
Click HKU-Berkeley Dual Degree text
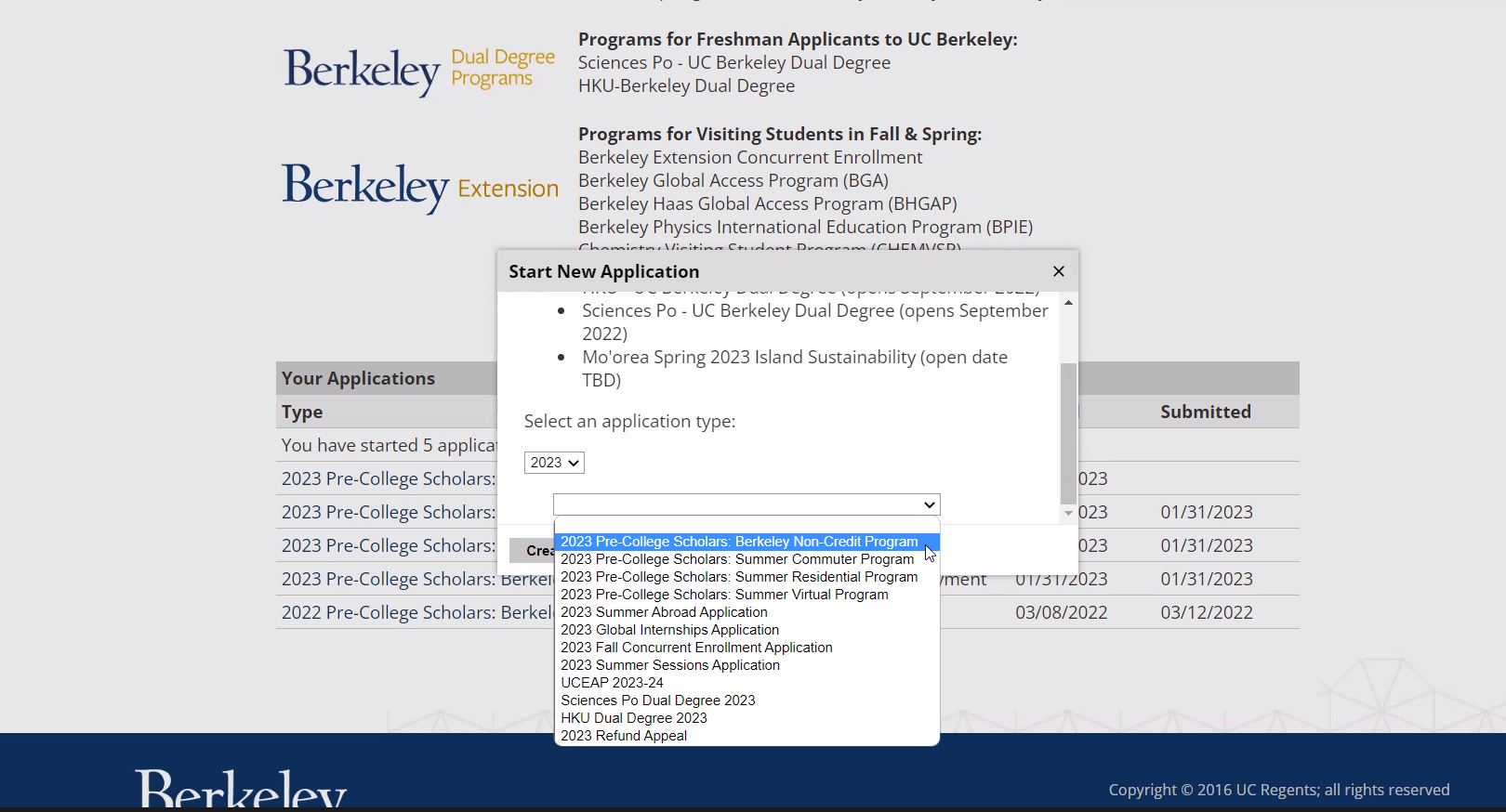point(686,85)
